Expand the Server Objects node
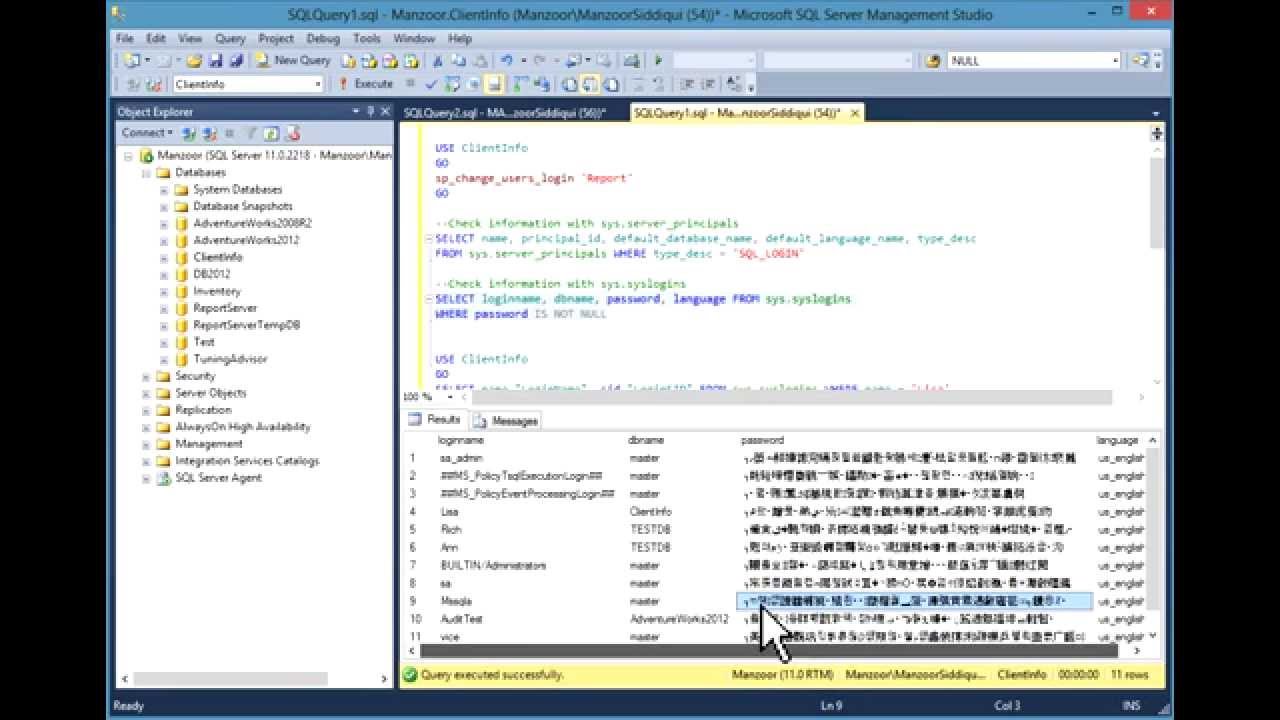 point(146,394)
